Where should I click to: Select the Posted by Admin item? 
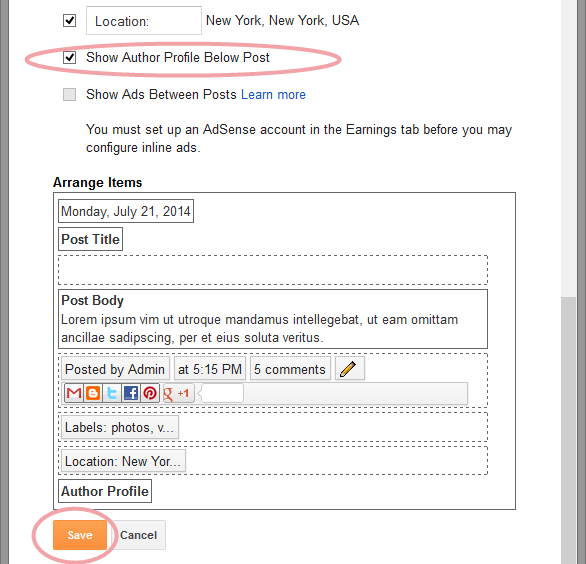(x=115, y=369)
